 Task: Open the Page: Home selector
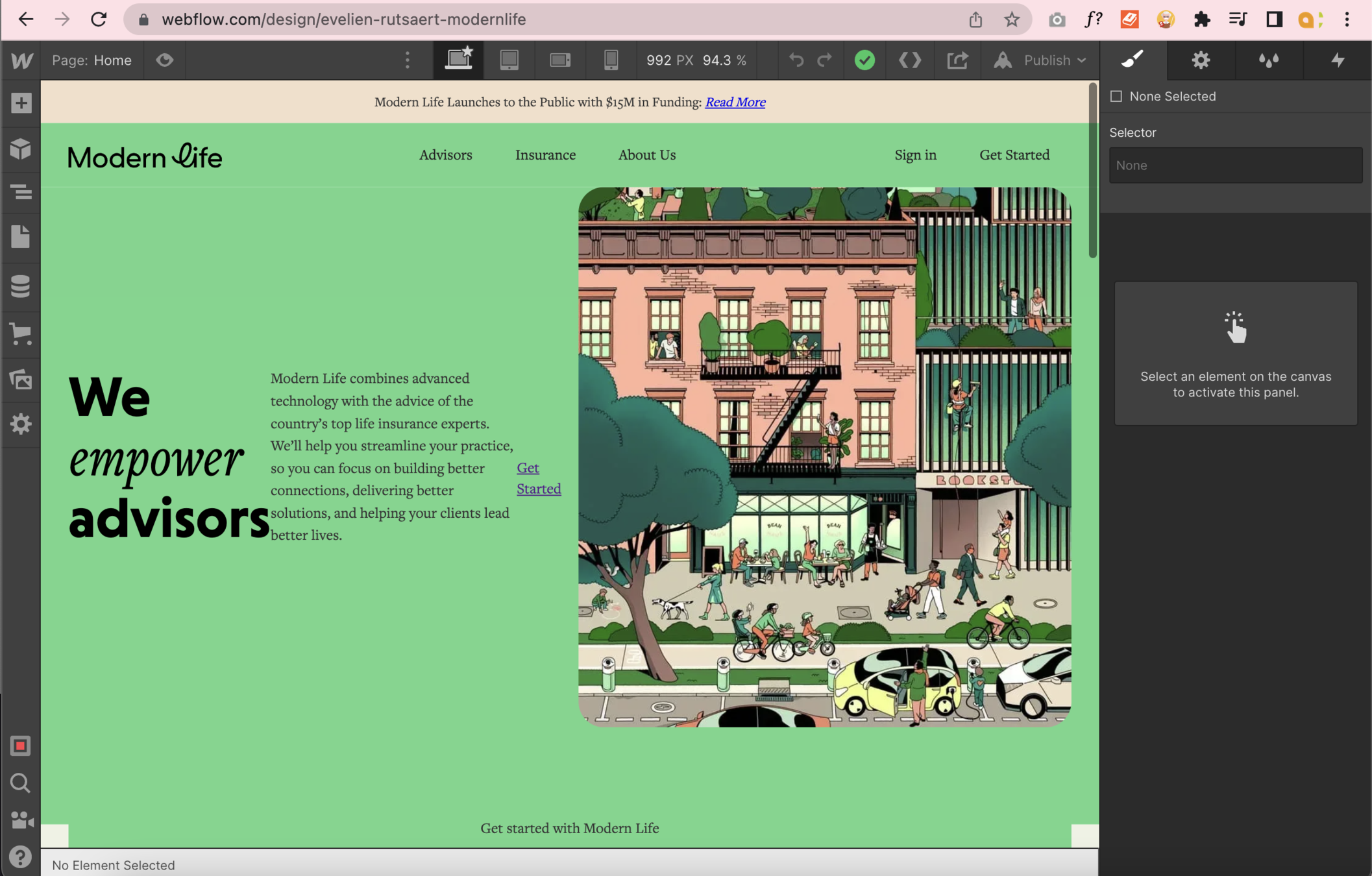pyautogui.click(x=92, y=60)
